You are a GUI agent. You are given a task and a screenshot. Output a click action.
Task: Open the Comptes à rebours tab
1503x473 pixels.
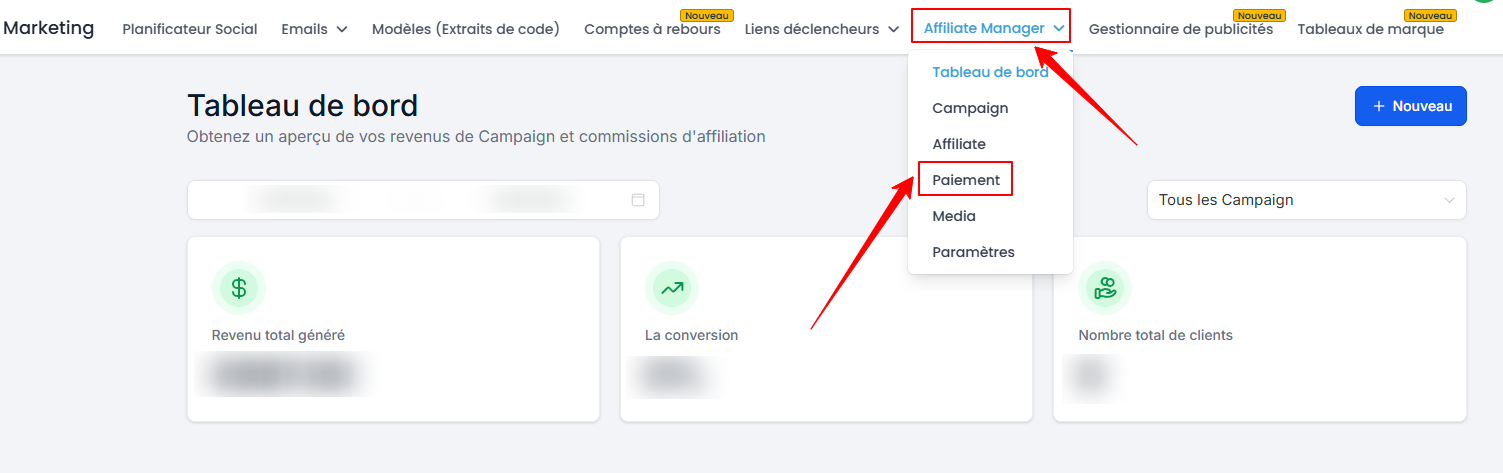(652, 30)
